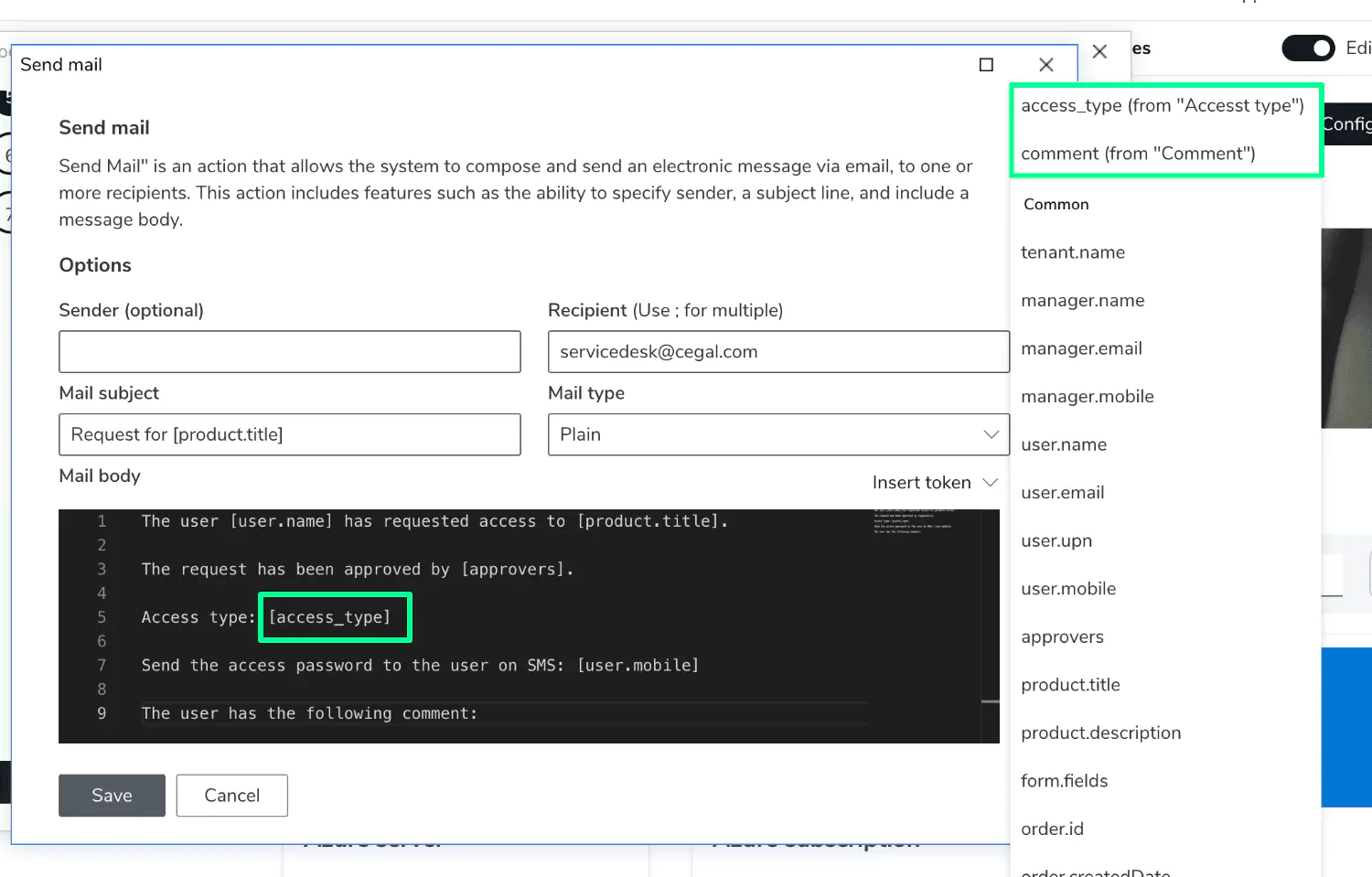Insert the order.id token
The image size is (1372, 877).
click(x=1053, y=829)
